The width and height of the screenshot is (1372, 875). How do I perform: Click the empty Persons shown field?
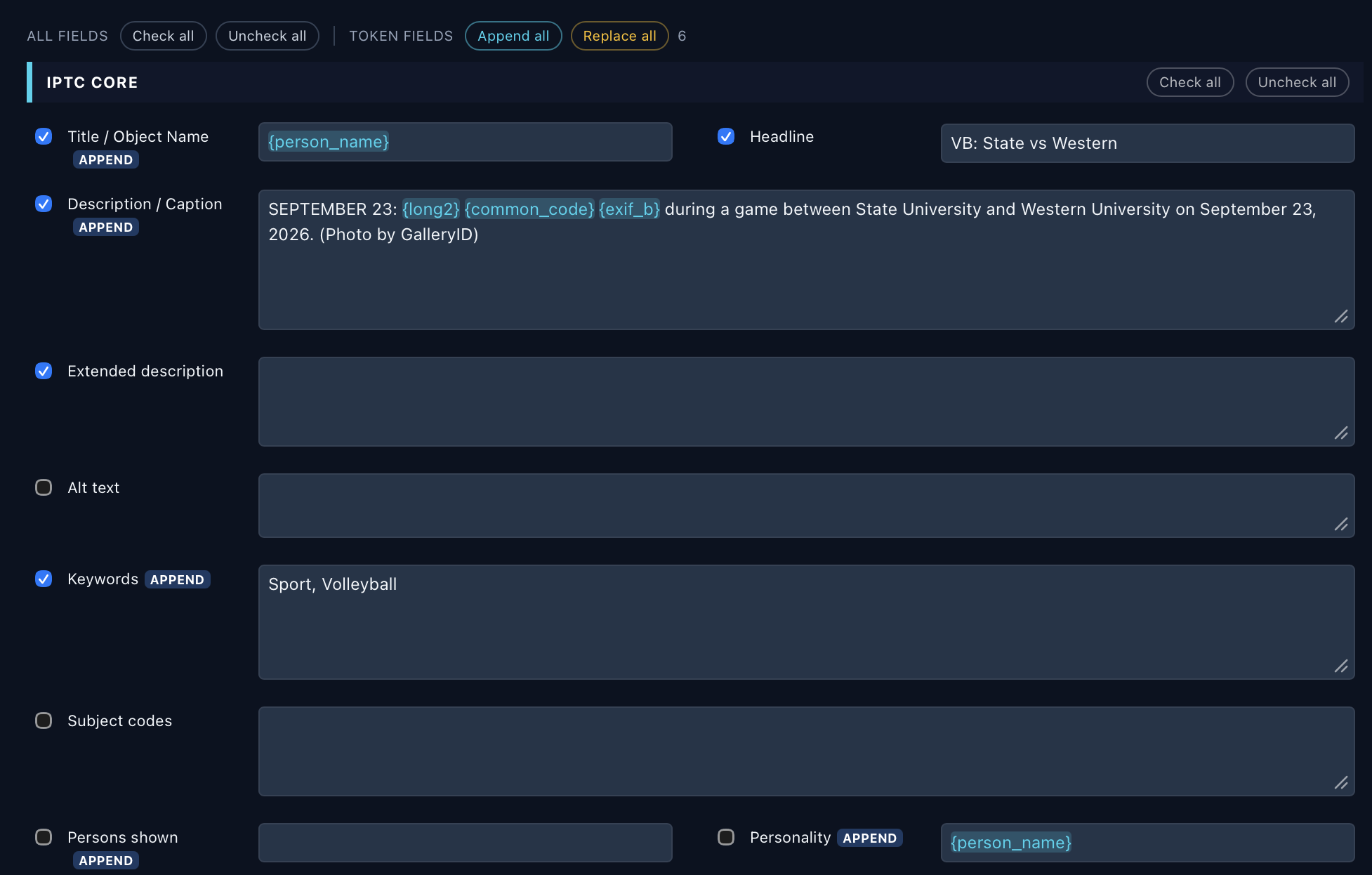pyautogui.click(x=465, y=843)
